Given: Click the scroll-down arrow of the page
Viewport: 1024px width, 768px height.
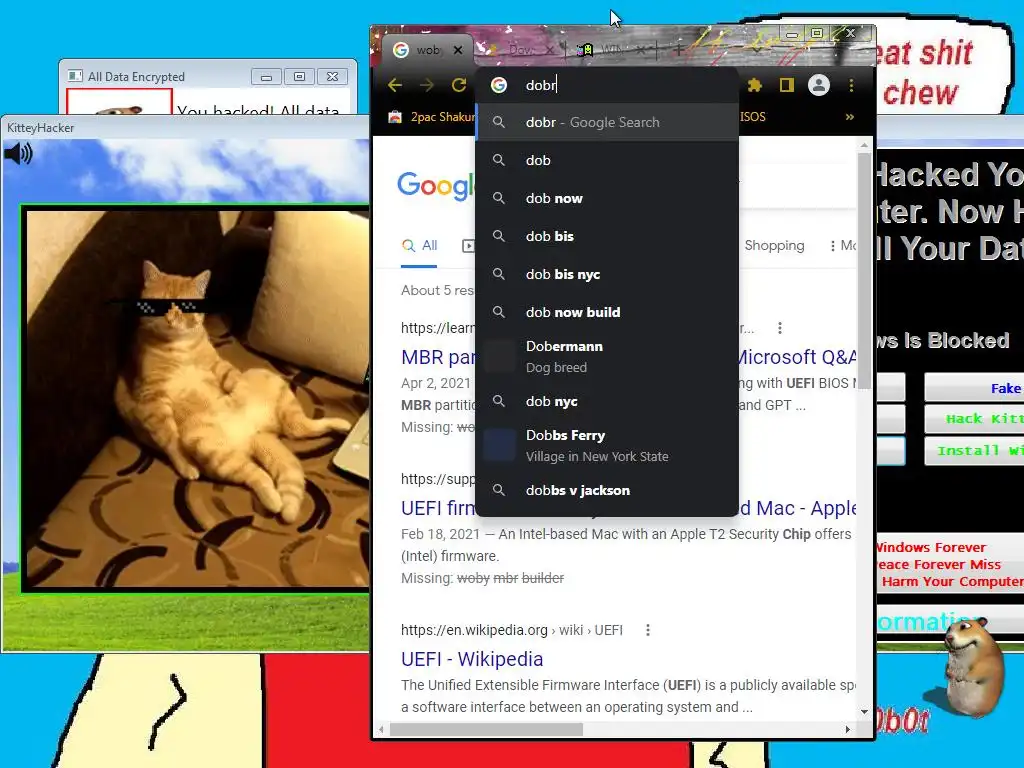Looking at the screenshot, I should (x=864, y=712).
